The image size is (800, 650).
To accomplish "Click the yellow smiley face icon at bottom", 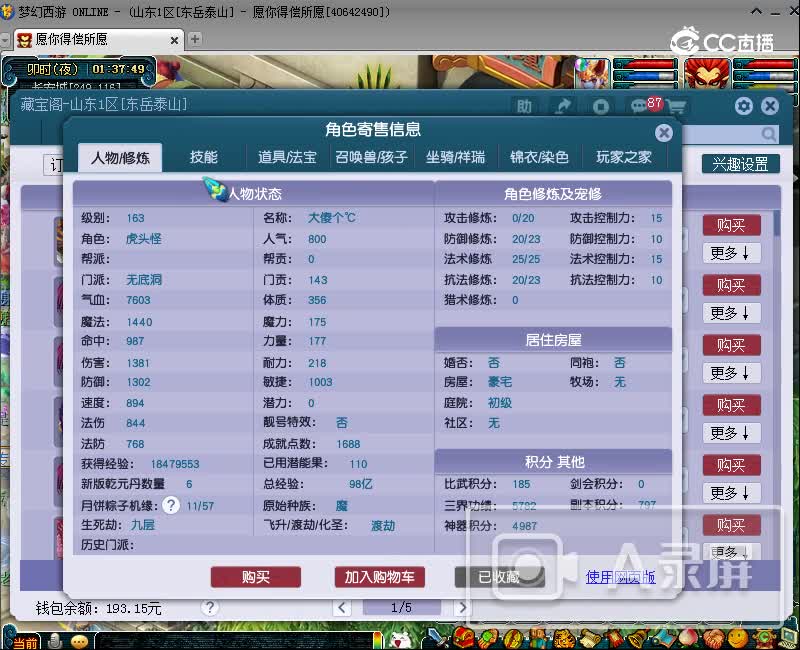I will (x=737, y=638).
